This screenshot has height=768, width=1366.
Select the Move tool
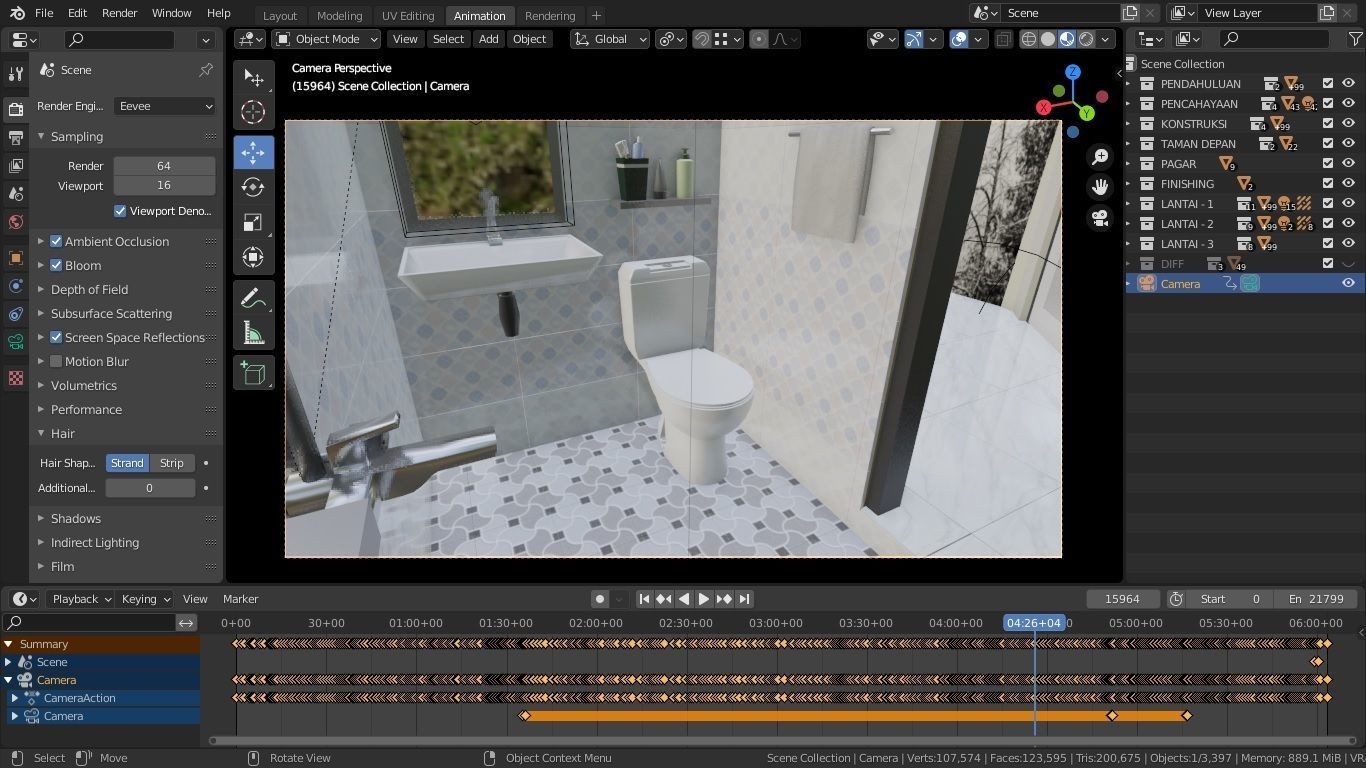(x=253, y=152)
